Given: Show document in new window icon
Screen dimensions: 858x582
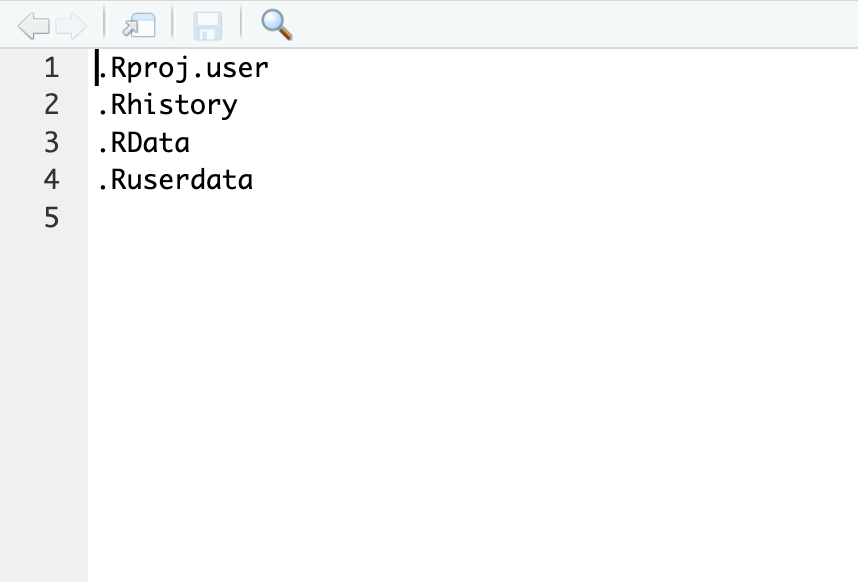Looking at the screenshot, I should pos(139,25).
